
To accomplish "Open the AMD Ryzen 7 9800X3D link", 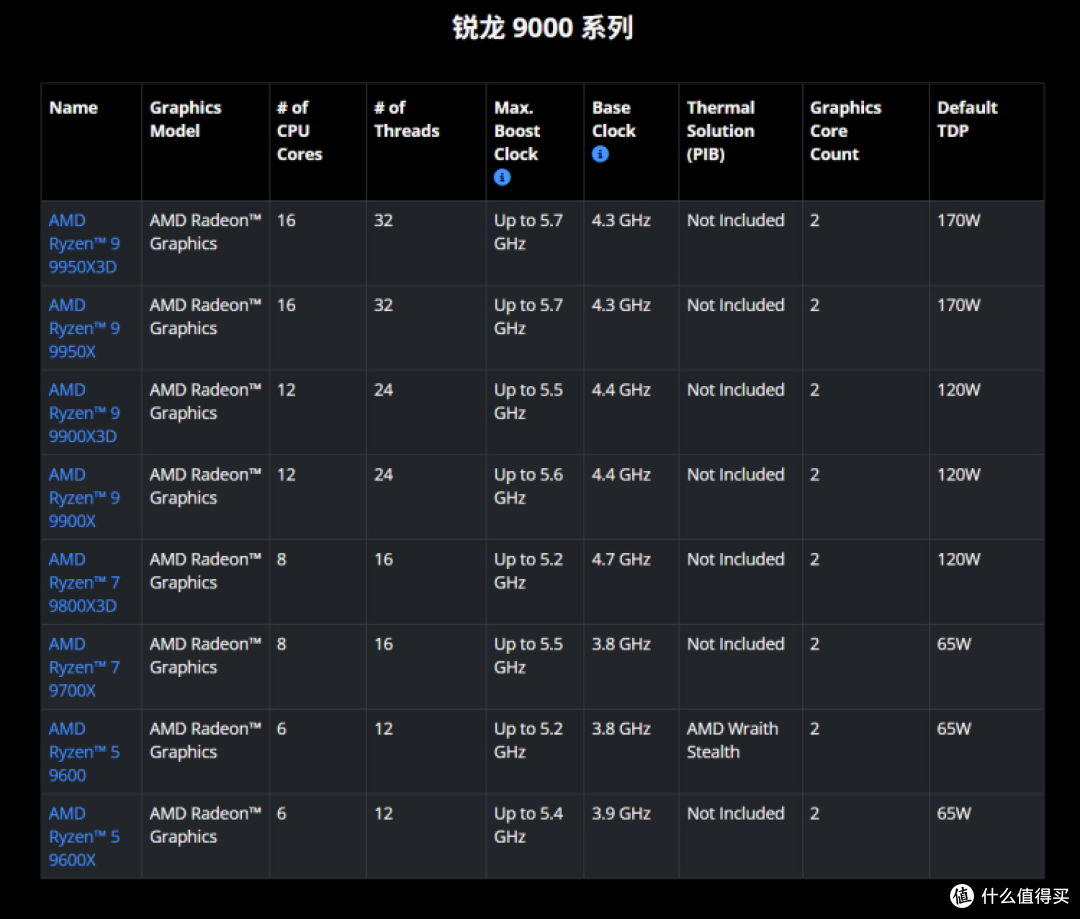I will click(x=84, y=582).
